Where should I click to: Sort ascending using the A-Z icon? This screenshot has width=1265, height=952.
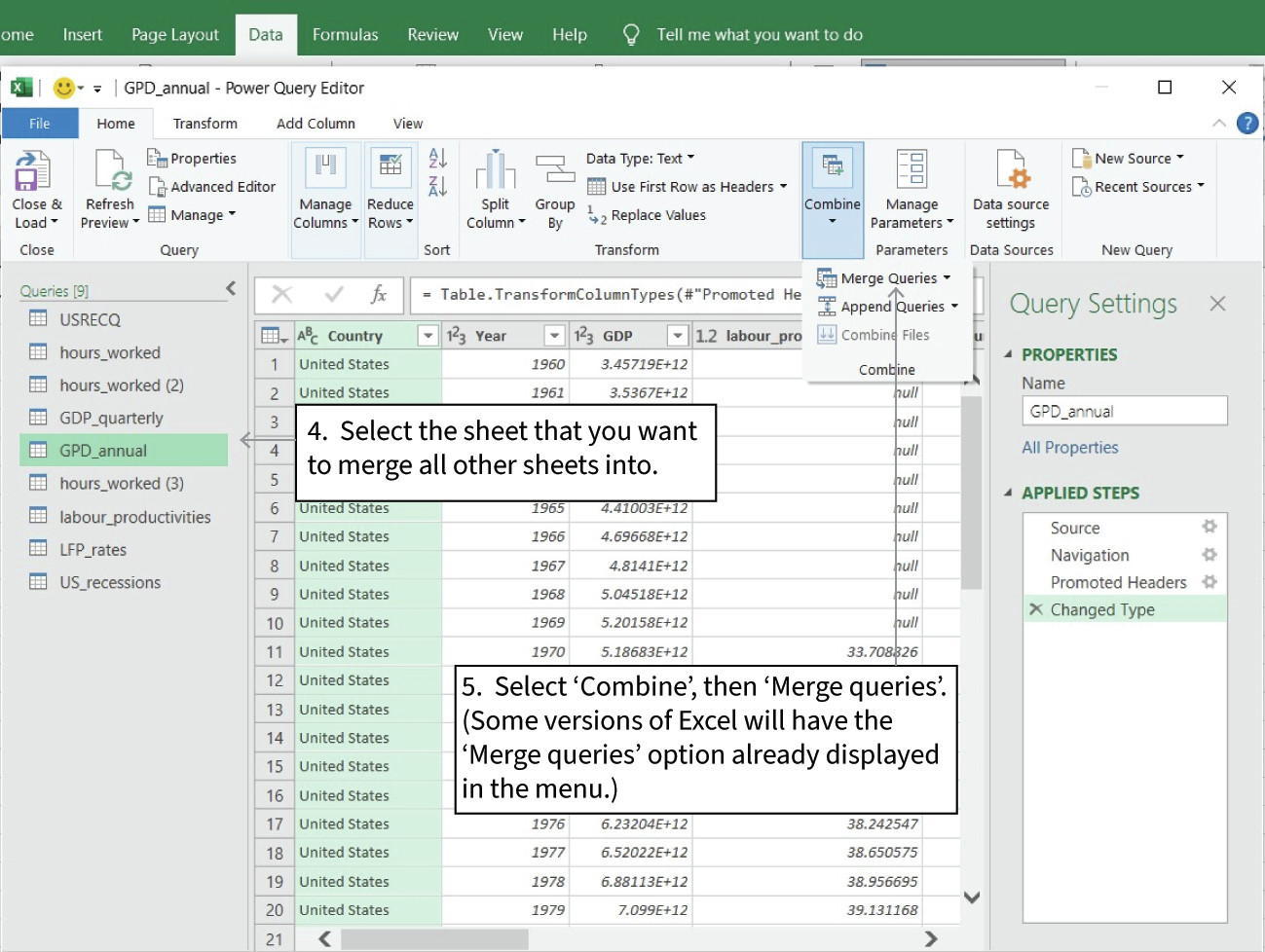[x=436, y=158]
